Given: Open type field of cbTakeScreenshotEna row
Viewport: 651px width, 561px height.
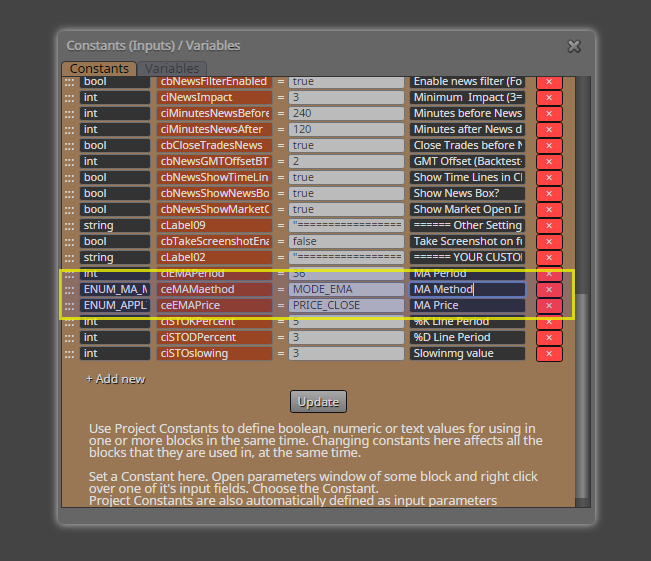Looking at the screenshot, I should click(115, 241).
